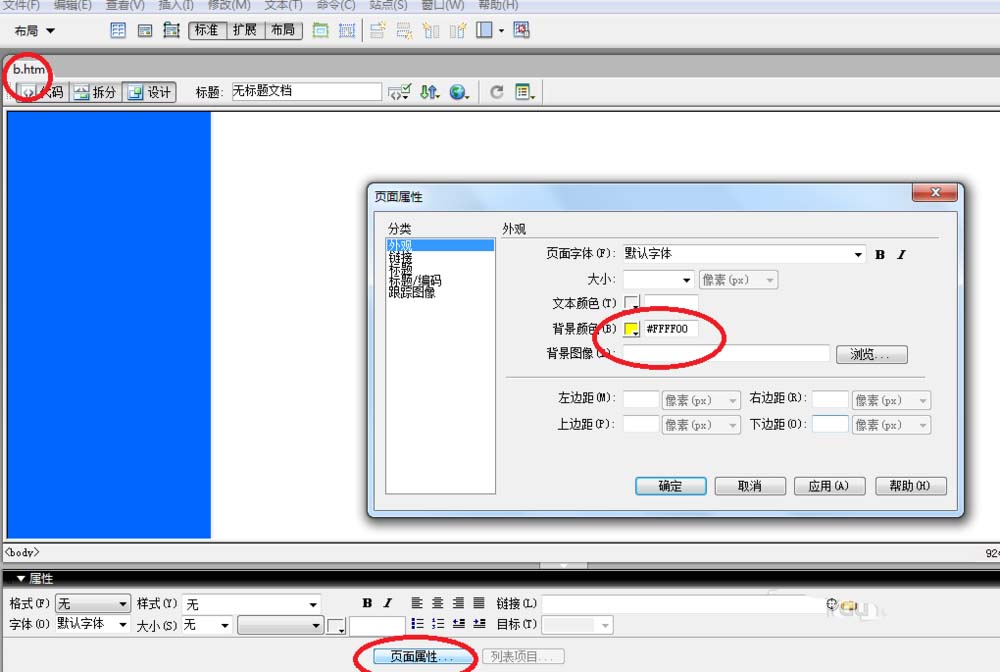Open the 文件 menu
1000x672 pixels.
pos(21,5)
